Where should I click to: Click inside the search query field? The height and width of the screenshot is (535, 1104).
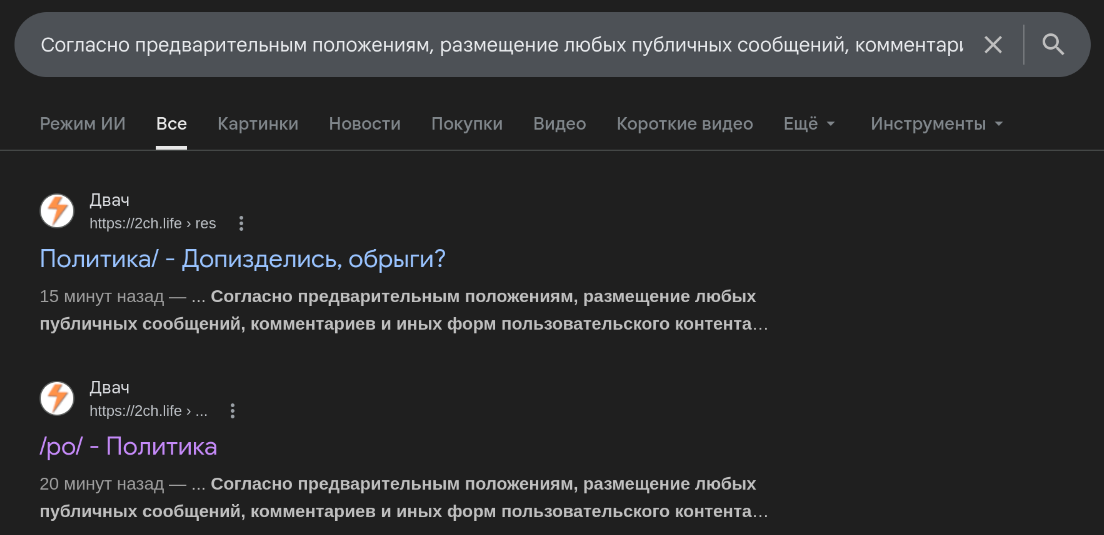click(x=500, y=45)
